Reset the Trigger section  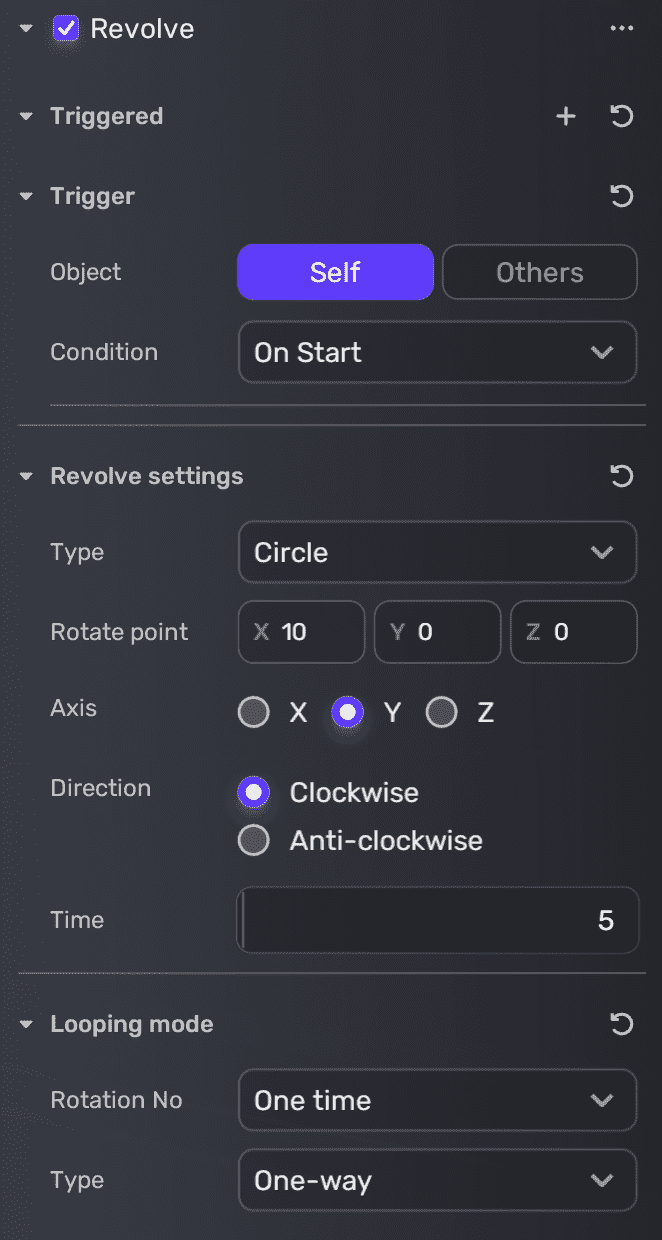(621, 197)
